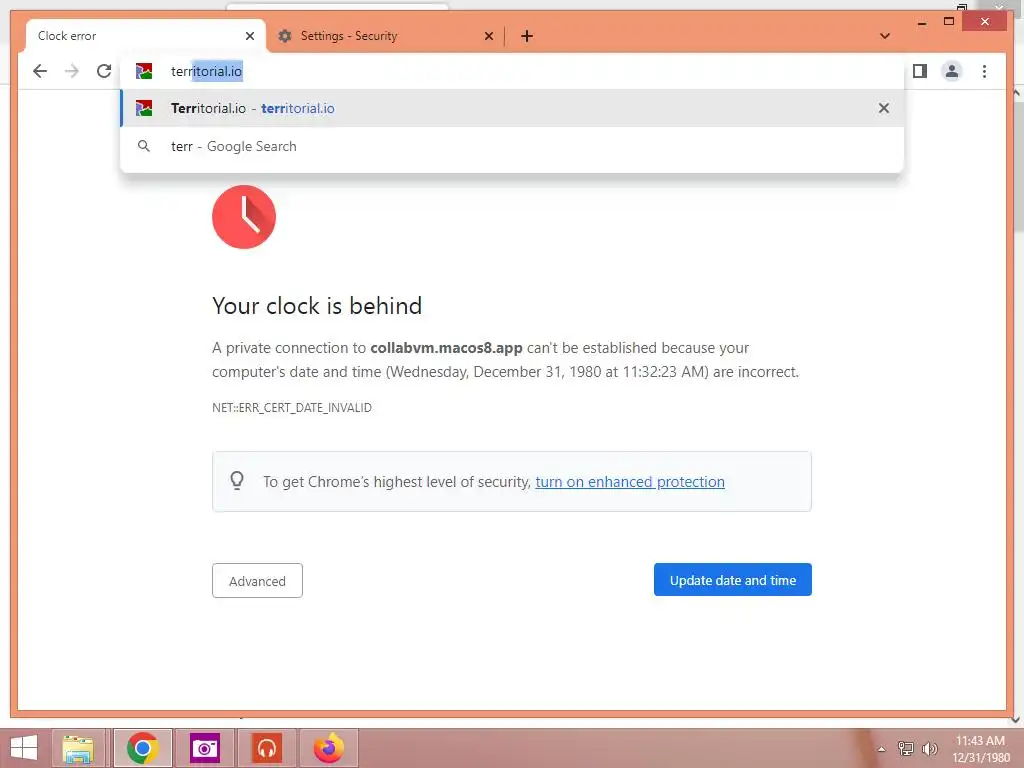1024x768 pixels.
Task: Go back to the previous page
Action: (40, 71)
